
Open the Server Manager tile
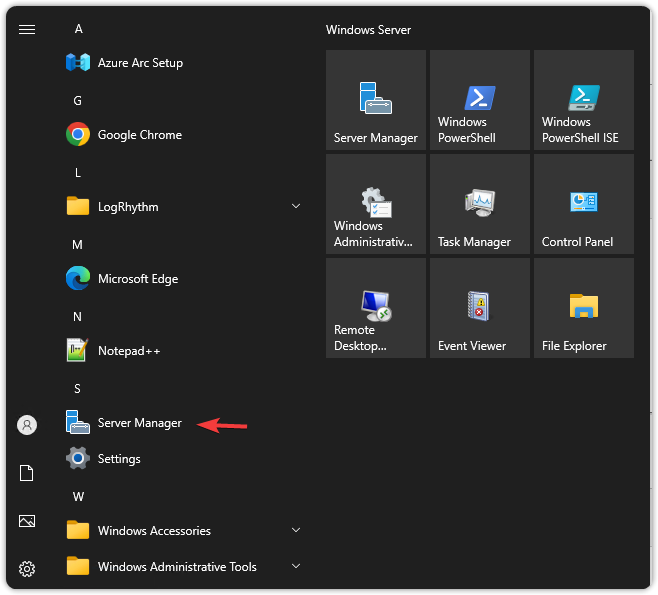click(376, 100)
